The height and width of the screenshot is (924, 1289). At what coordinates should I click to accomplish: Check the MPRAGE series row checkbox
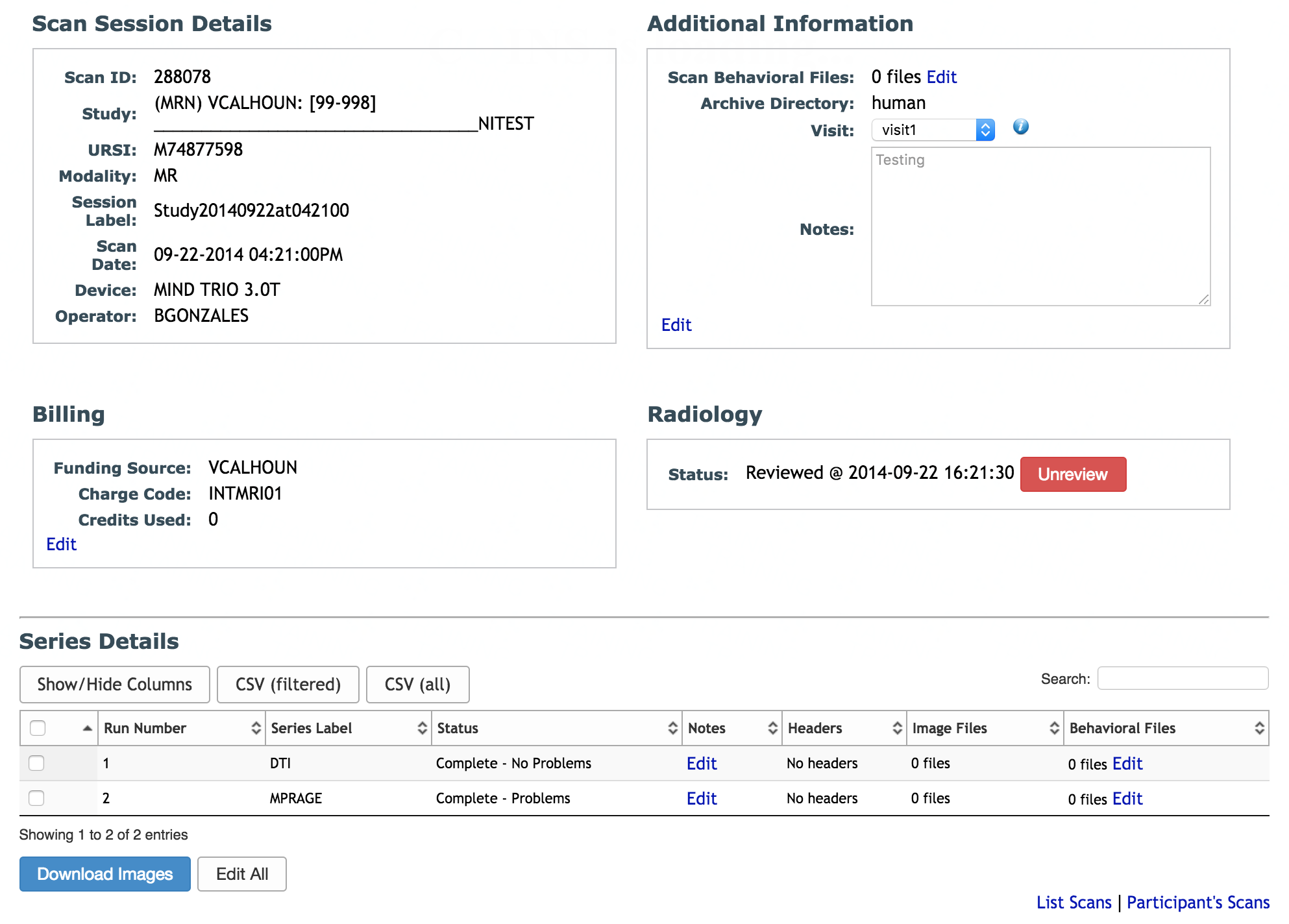(37, 798)
